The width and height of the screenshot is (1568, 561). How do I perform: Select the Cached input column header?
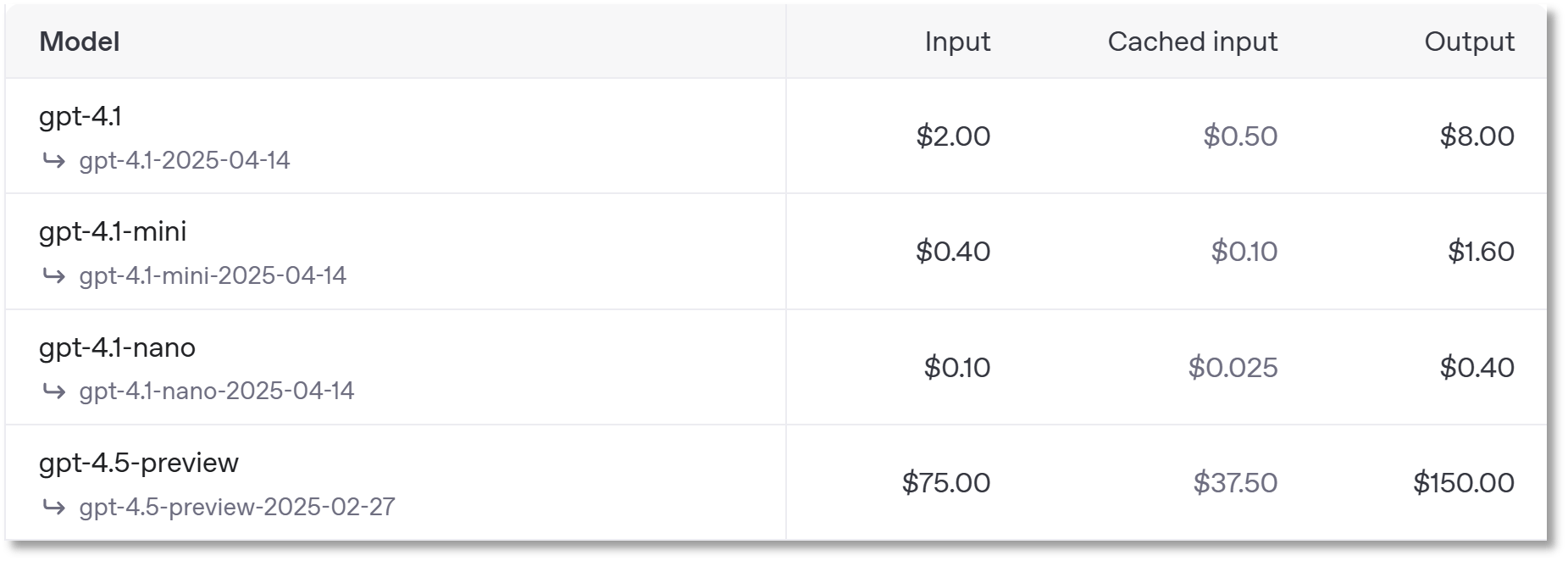pyautogui.click(x=1193, y=42)
